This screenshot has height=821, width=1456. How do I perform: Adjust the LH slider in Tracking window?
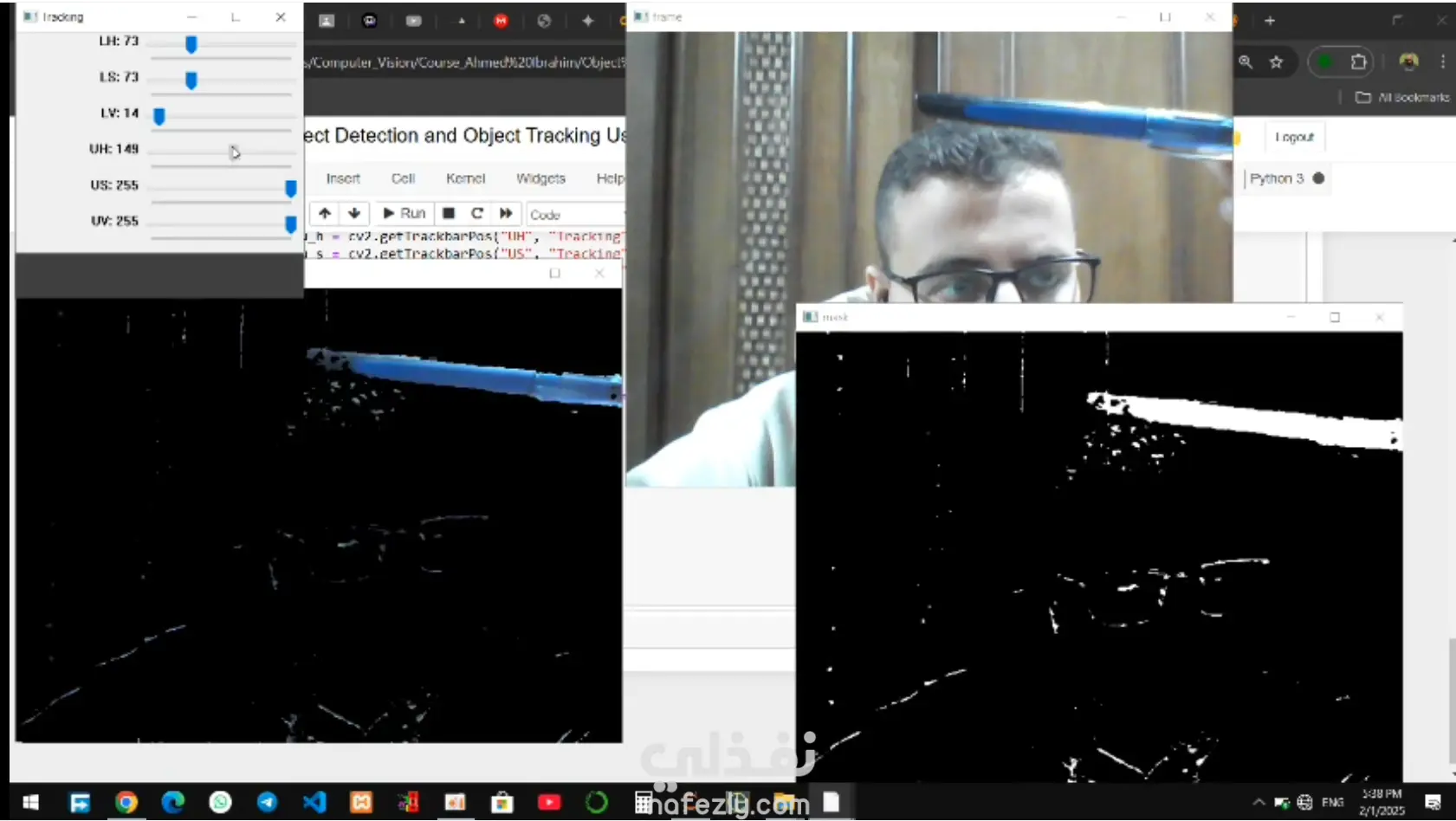[x=191, y=44]
